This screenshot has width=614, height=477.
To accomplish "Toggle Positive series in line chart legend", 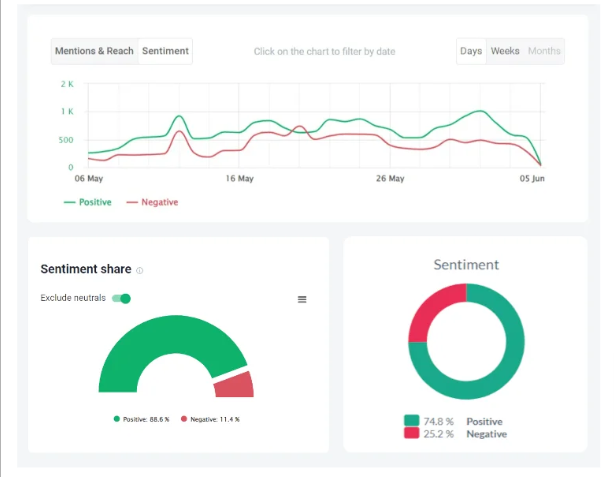I will pyautogui.click(x=87, y=202).
